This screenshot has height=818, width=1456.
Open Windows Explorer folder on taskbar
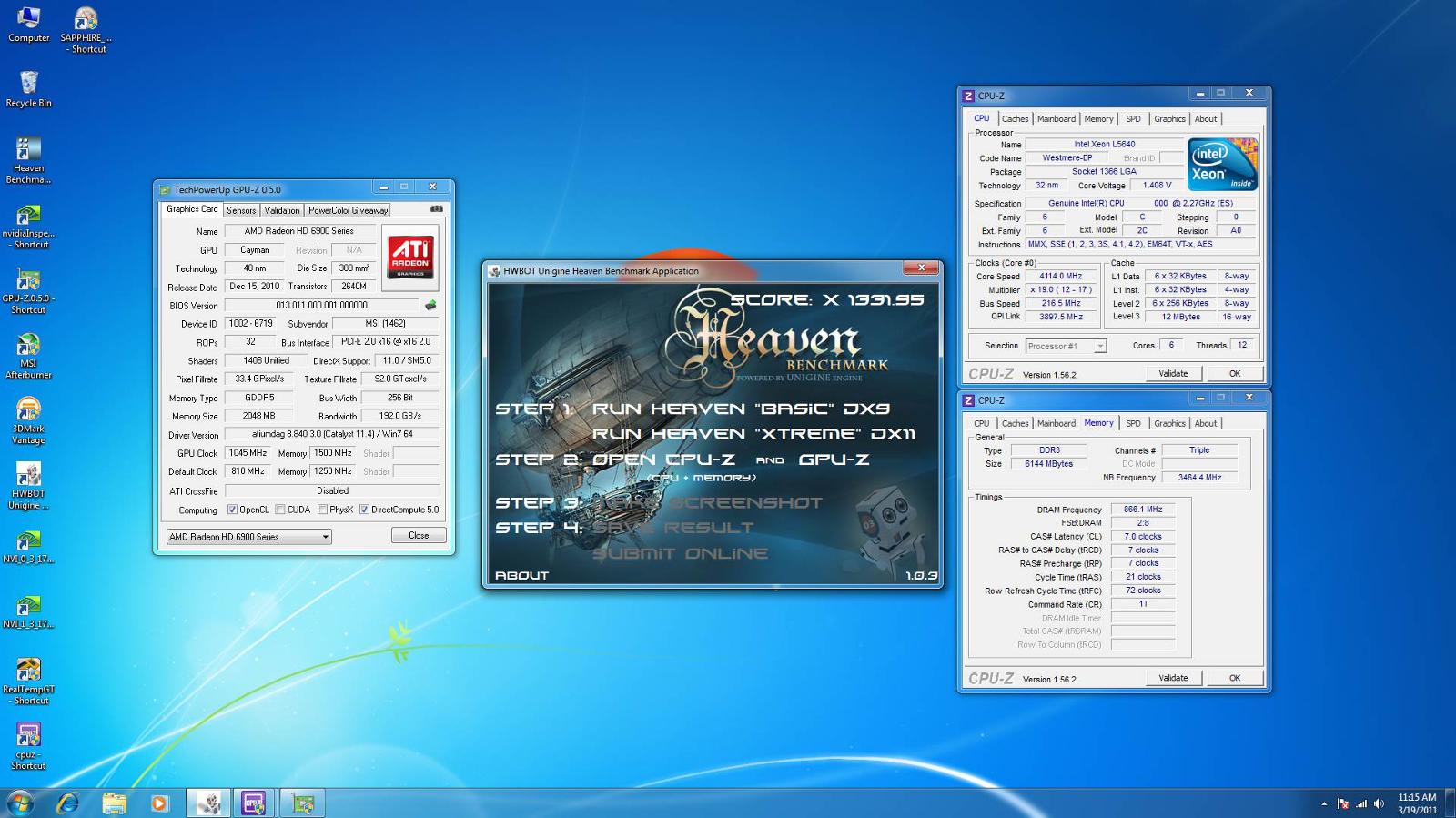(114, 803)
